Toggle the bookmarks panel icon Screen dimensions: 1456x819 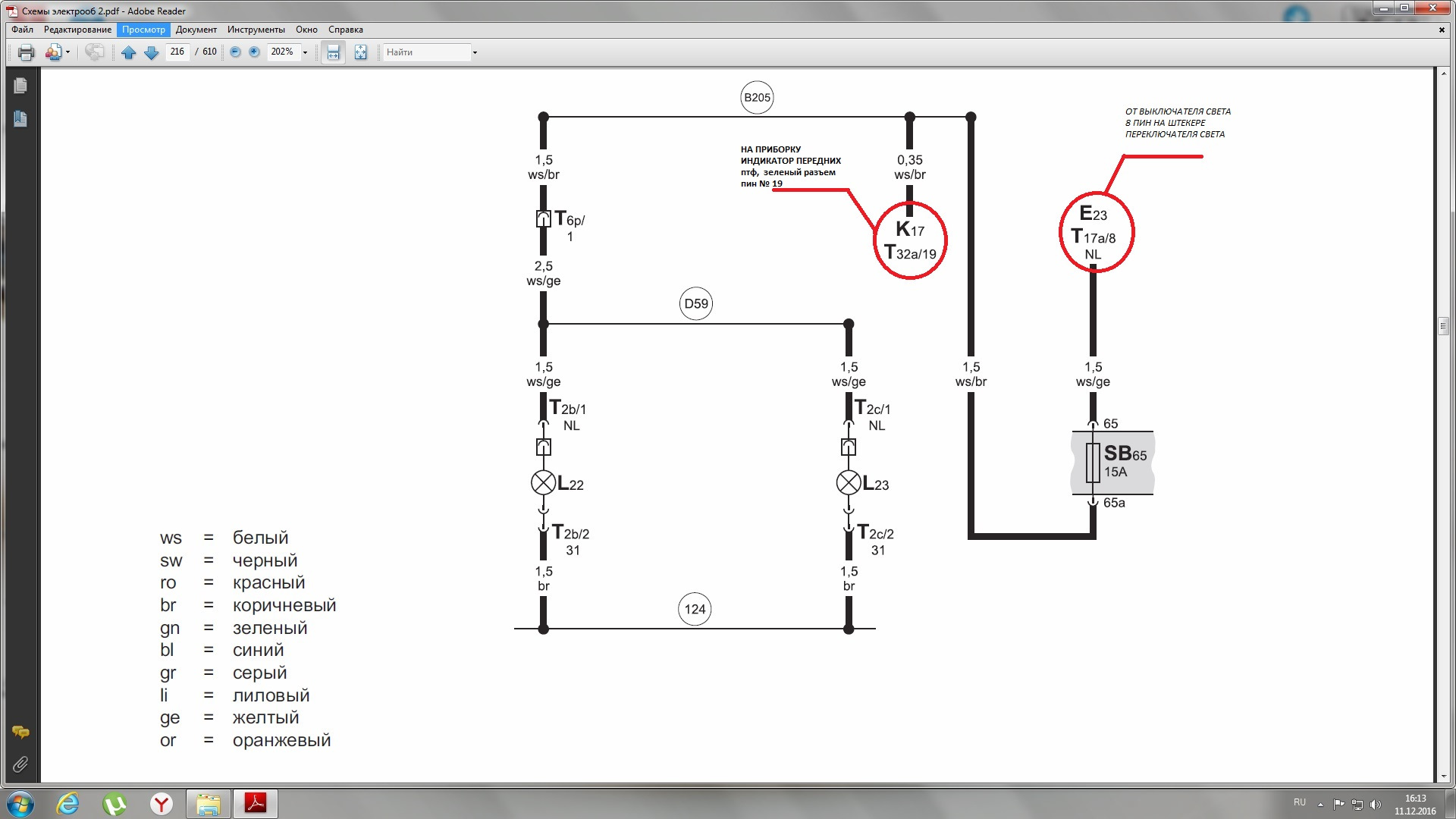tap(20, 119)
